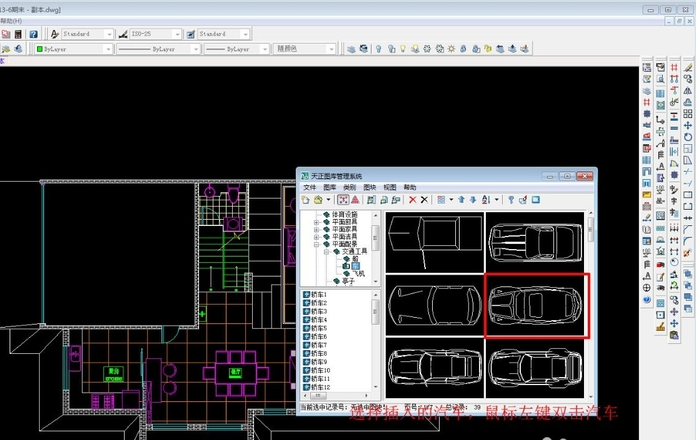Select the 亭子 category in tree
The height and width of the screenshot is (440, 696).
[x=349, y=281]
